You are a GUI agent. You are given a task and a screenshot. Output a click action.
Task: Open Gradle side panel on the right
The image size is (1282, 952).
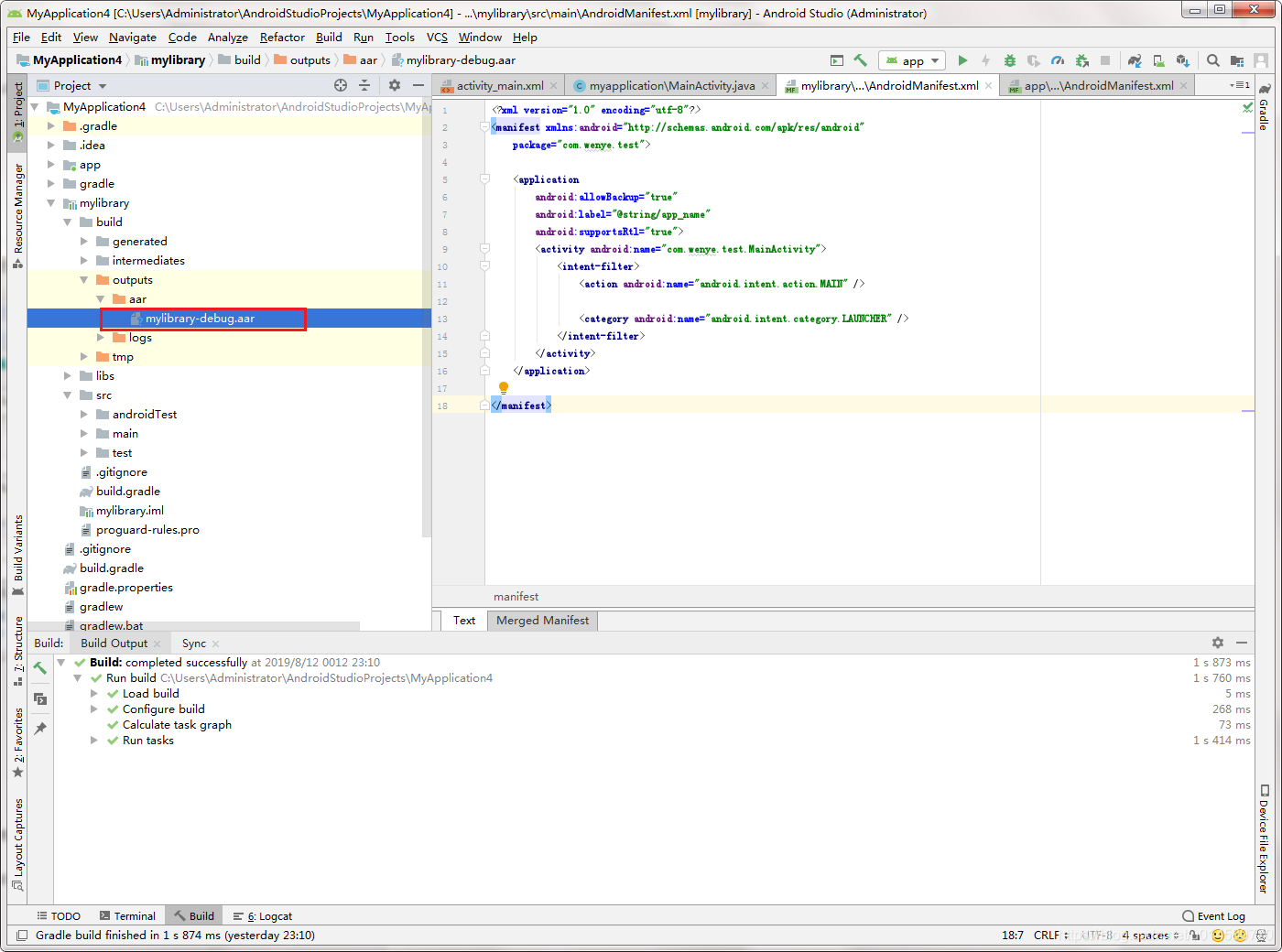point(1264,106)
